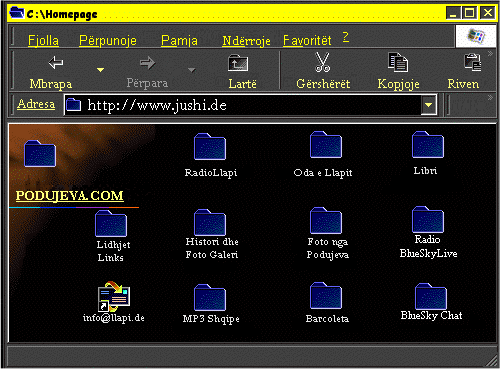This screenshot has width=500, height=369.
Task: Click the Libri label text
Action: (x=425, y=171)
